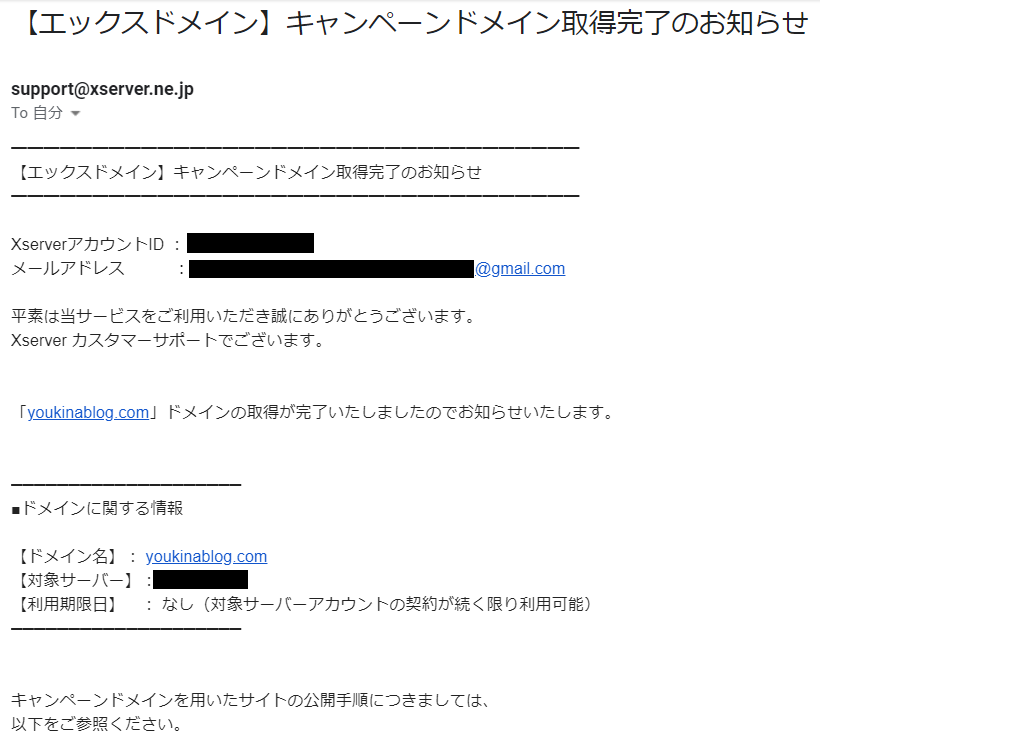Viewport: 1032px width, 744px height.
Task: Click the redacted 対象サーバー value
Action: pos(200,579)
